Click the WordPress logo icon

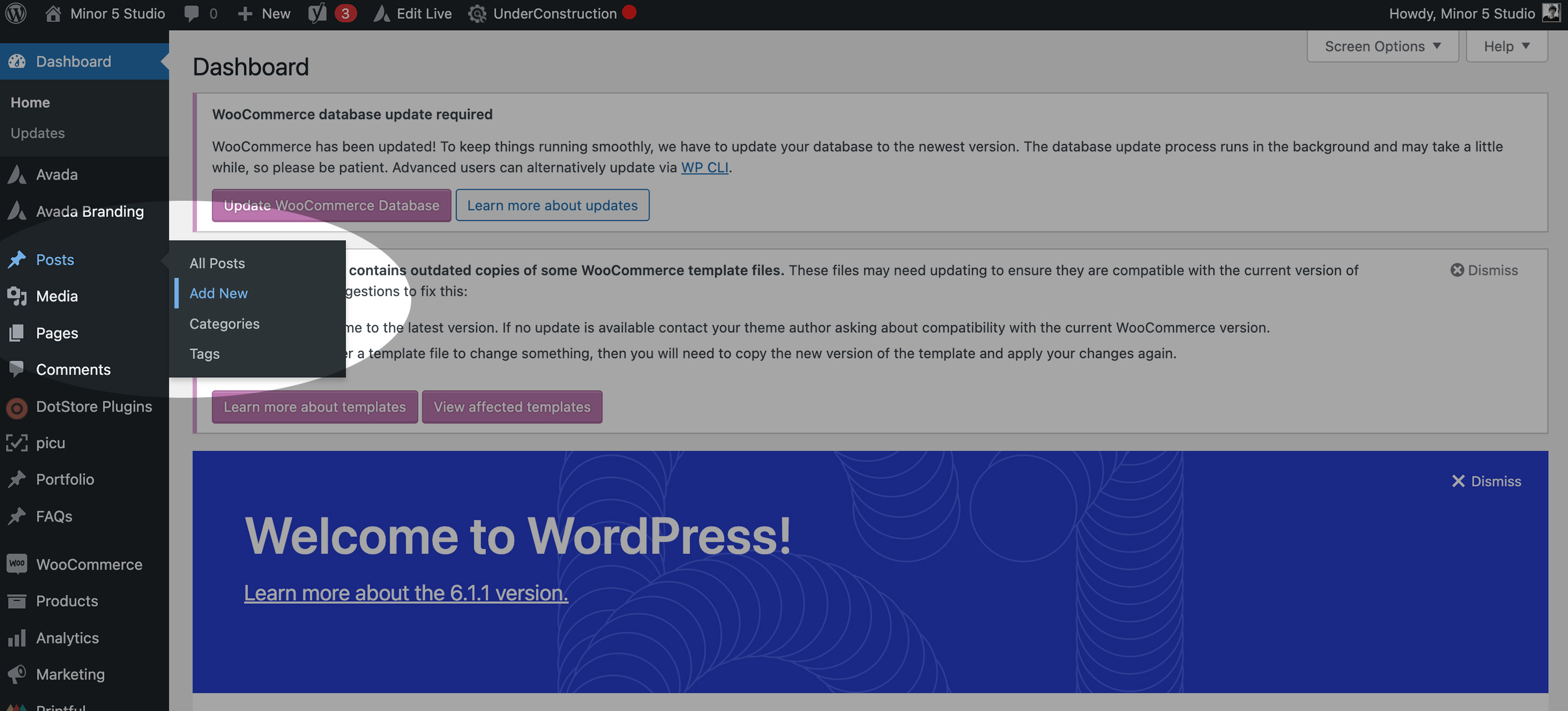[16, 13]
